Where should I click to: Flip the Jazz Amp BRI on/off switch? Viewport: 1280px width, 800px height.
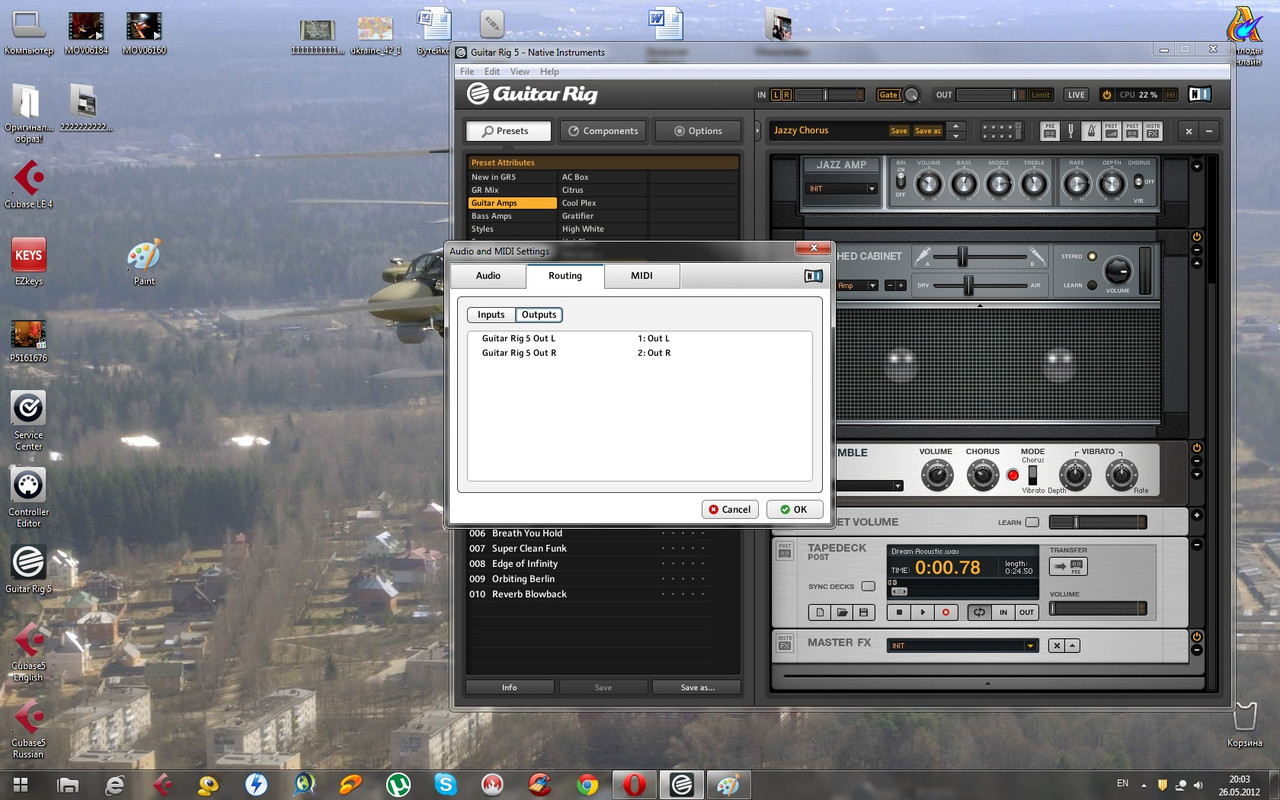point(900,180)
